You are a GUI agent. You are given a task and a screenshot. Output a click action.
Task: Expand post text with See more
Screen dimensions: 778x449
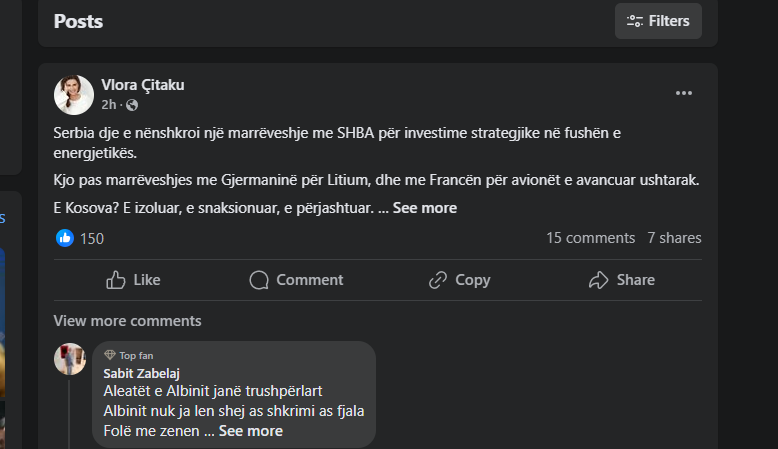click(425, 208)
